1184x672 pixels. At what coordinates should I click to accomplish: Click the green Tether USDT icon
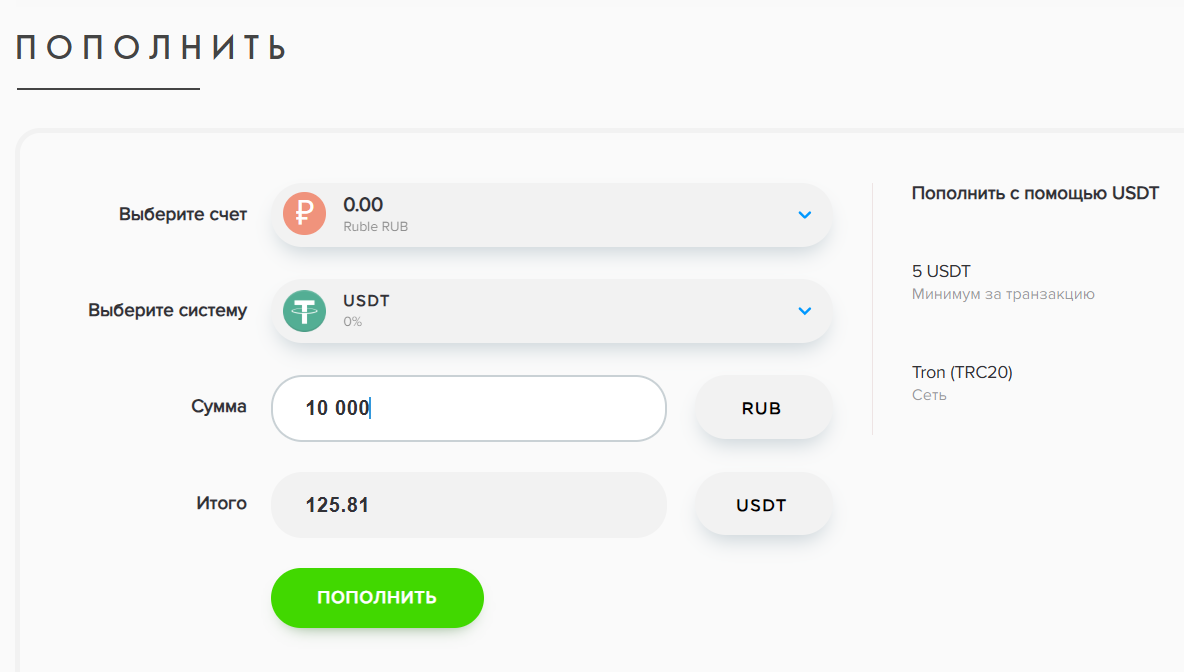point(305,311)
